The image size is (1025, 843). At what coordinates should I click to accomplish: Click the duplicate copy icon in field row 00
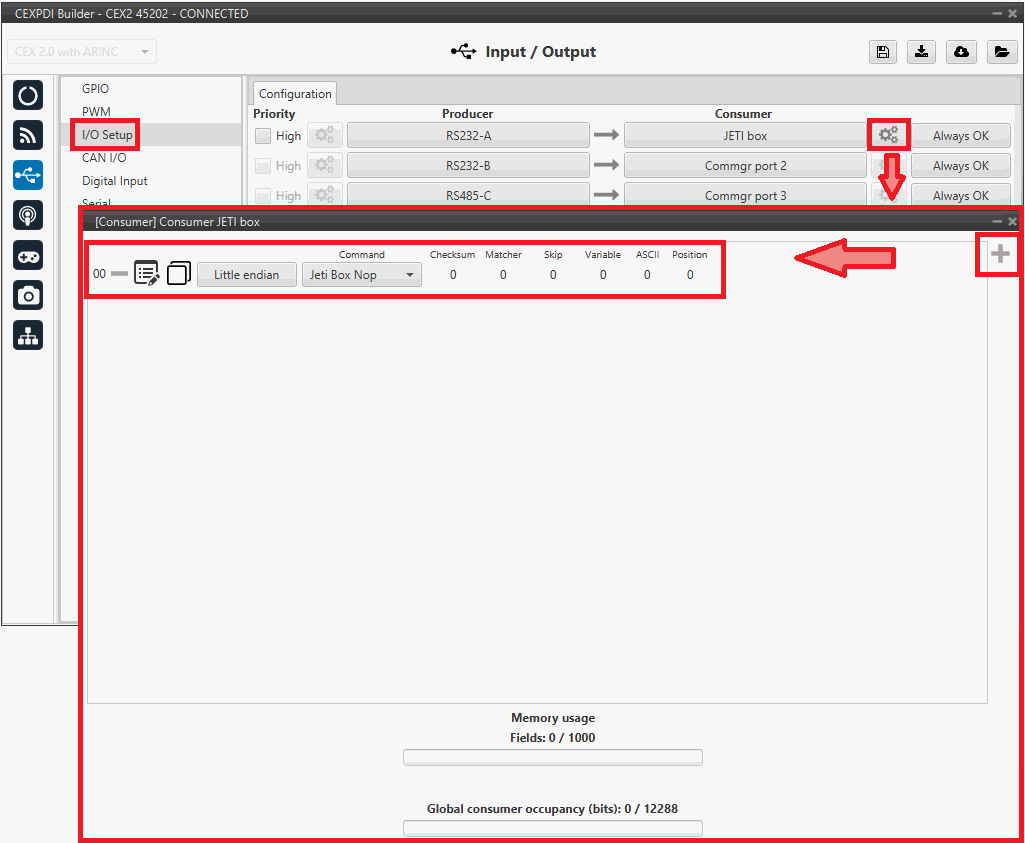click(179, 274)
